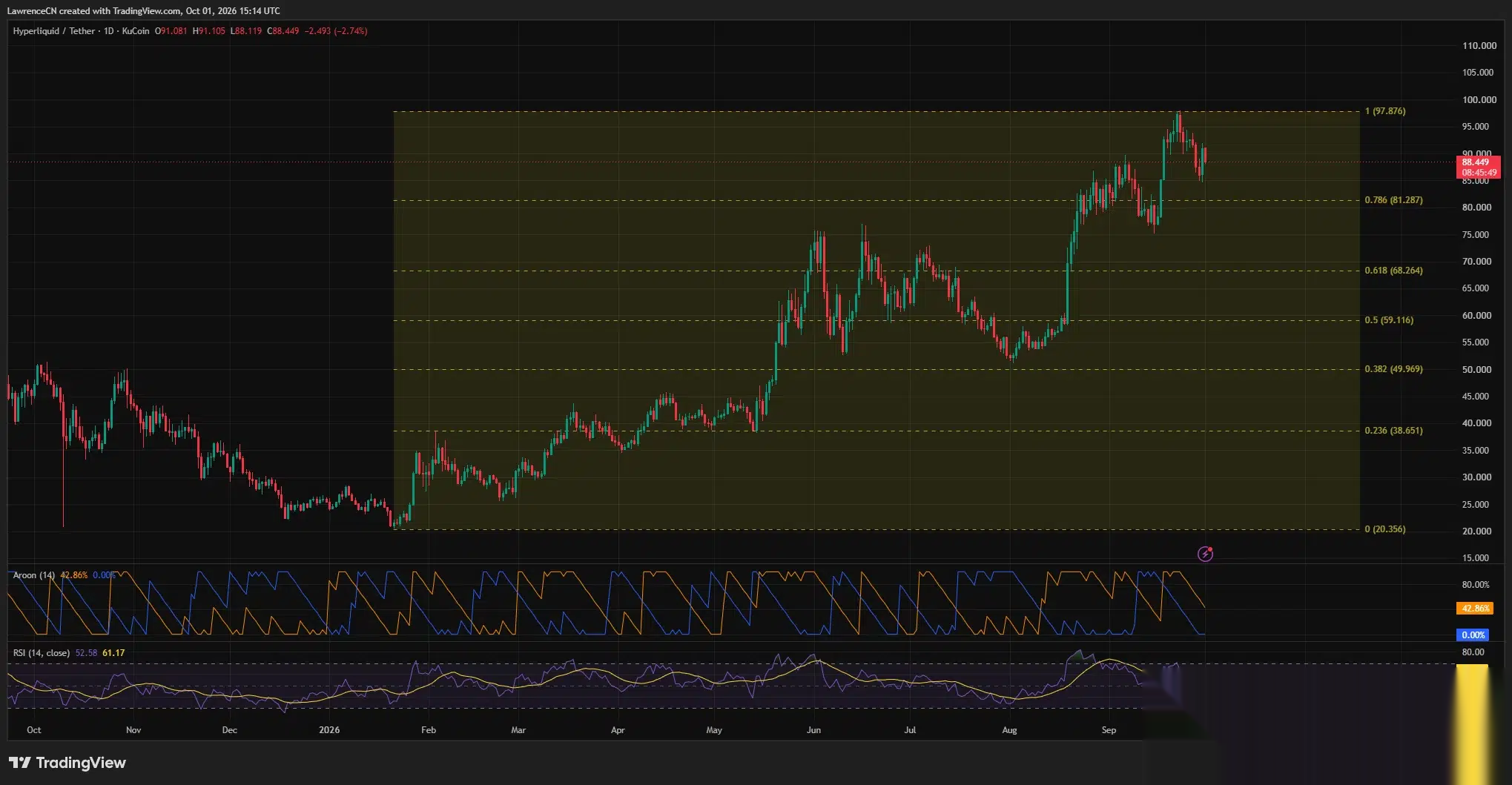Select the low value L88.119
Screen dimensions: 1512x785
tap(246, 31)
